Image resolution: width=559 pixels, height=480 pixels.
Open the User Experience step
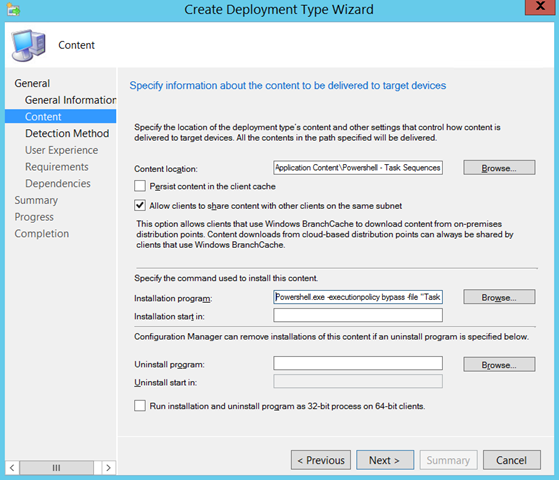pyautogui.click(x=61, y=150)
